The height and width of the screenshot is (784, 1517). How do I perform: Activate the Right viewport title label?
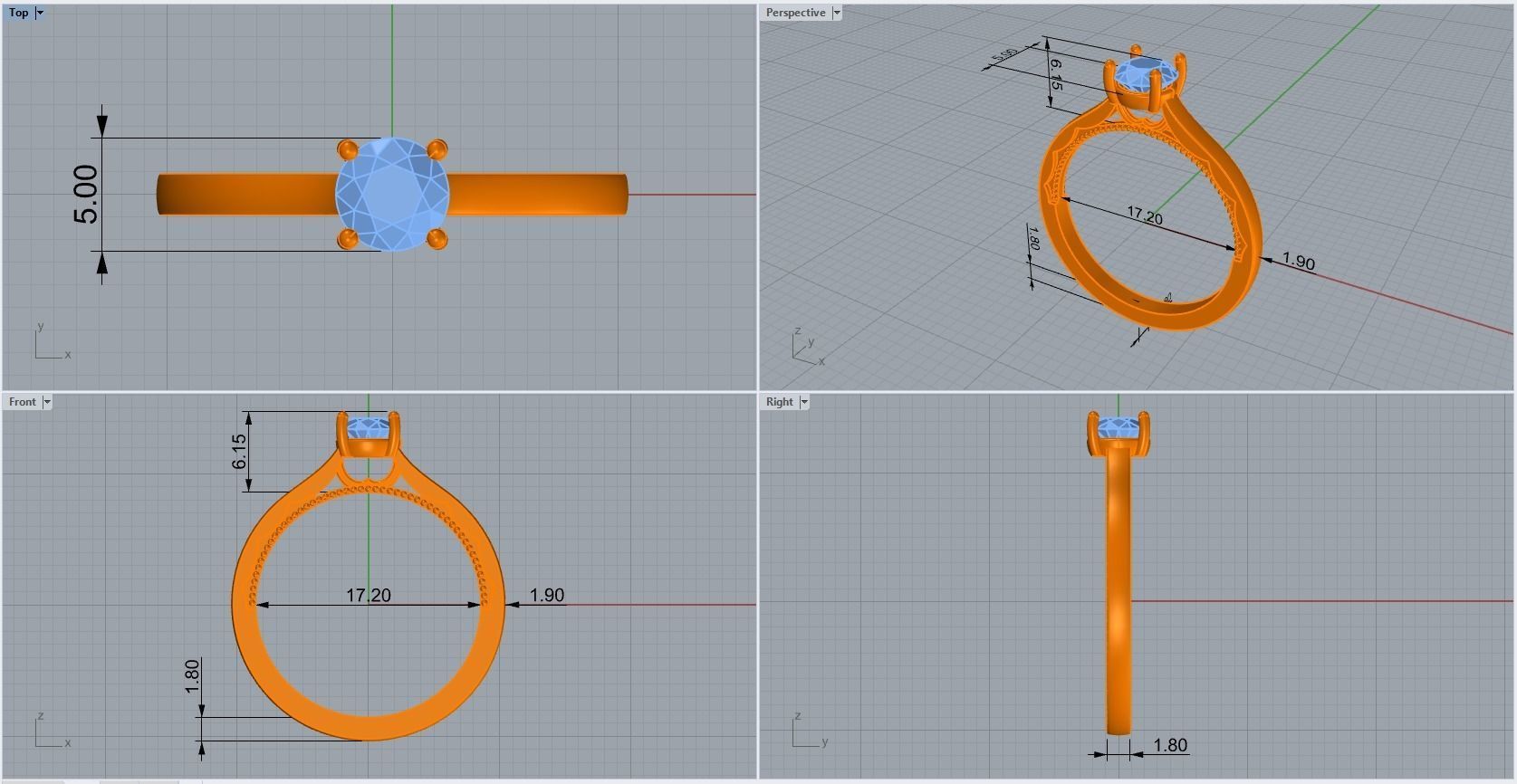point(780,402)
